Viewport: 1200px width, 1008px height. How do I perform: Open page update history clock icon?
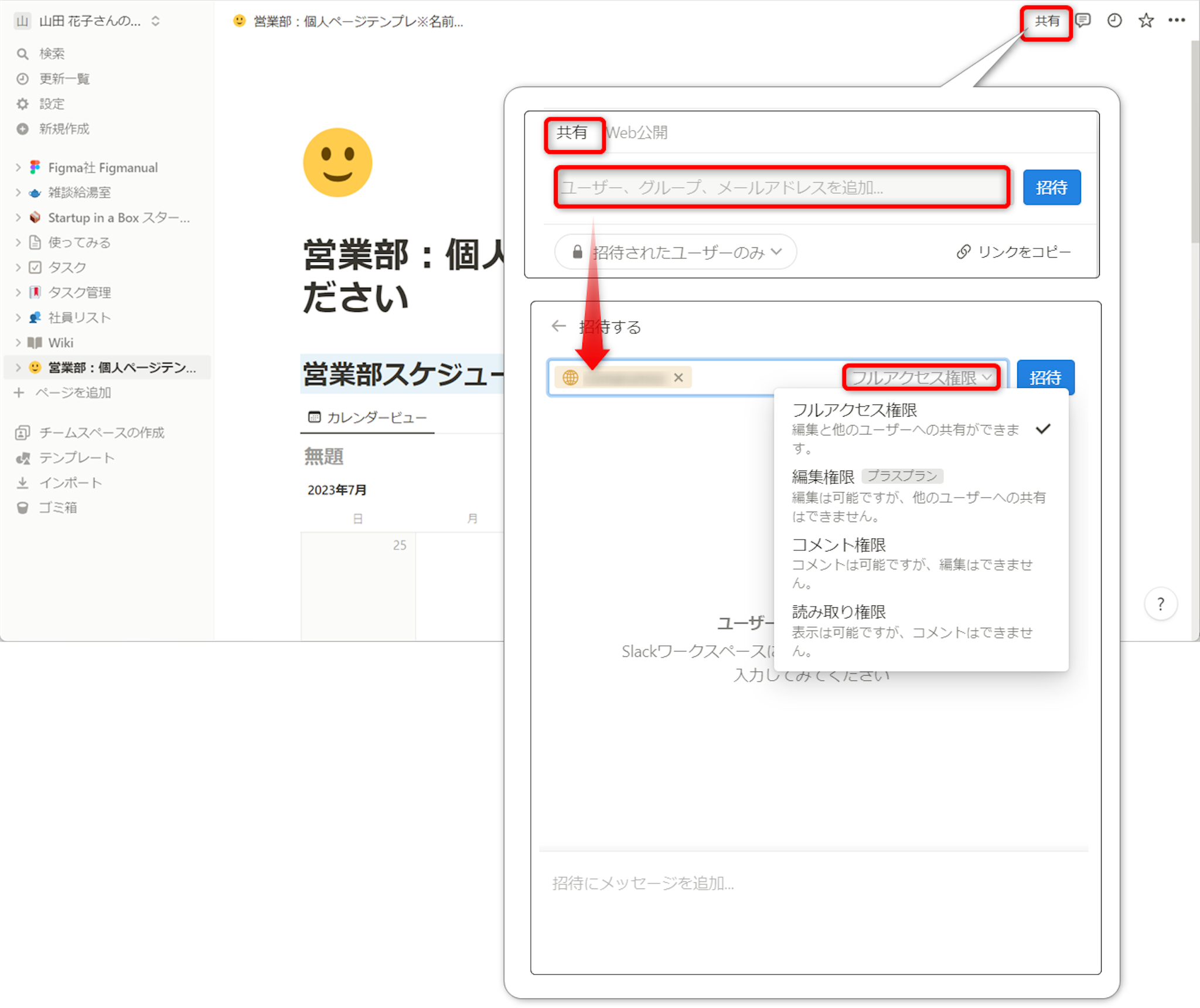coord(1114,21)
